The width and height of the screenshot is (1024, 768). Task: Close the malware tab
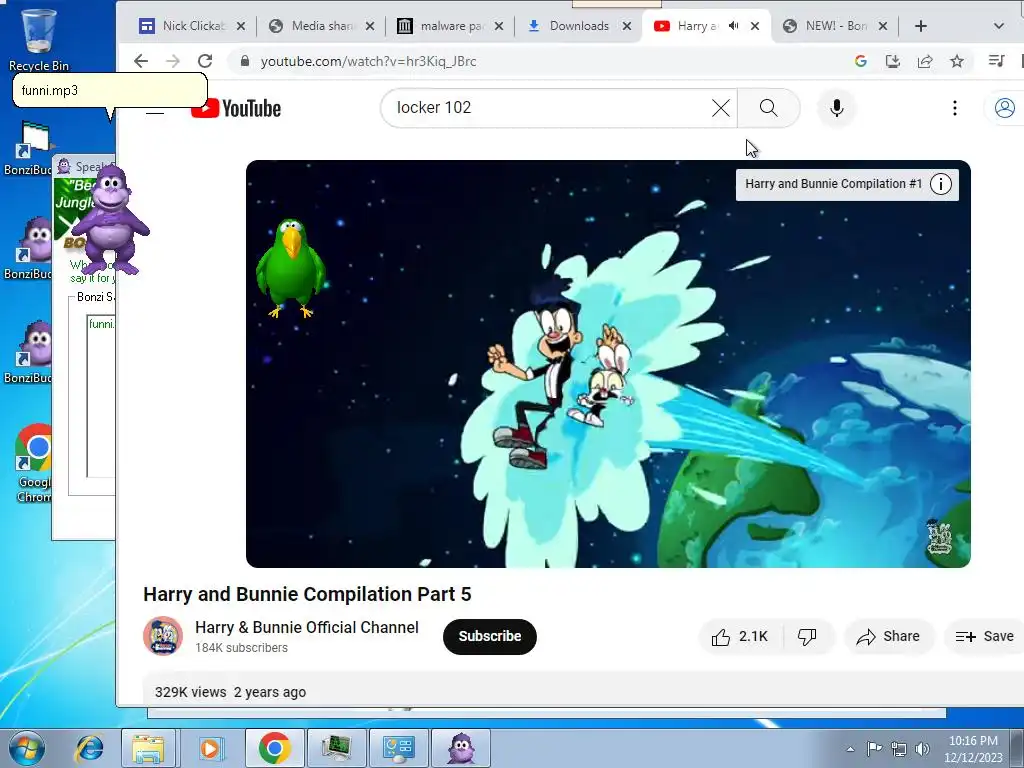[499, 26]
